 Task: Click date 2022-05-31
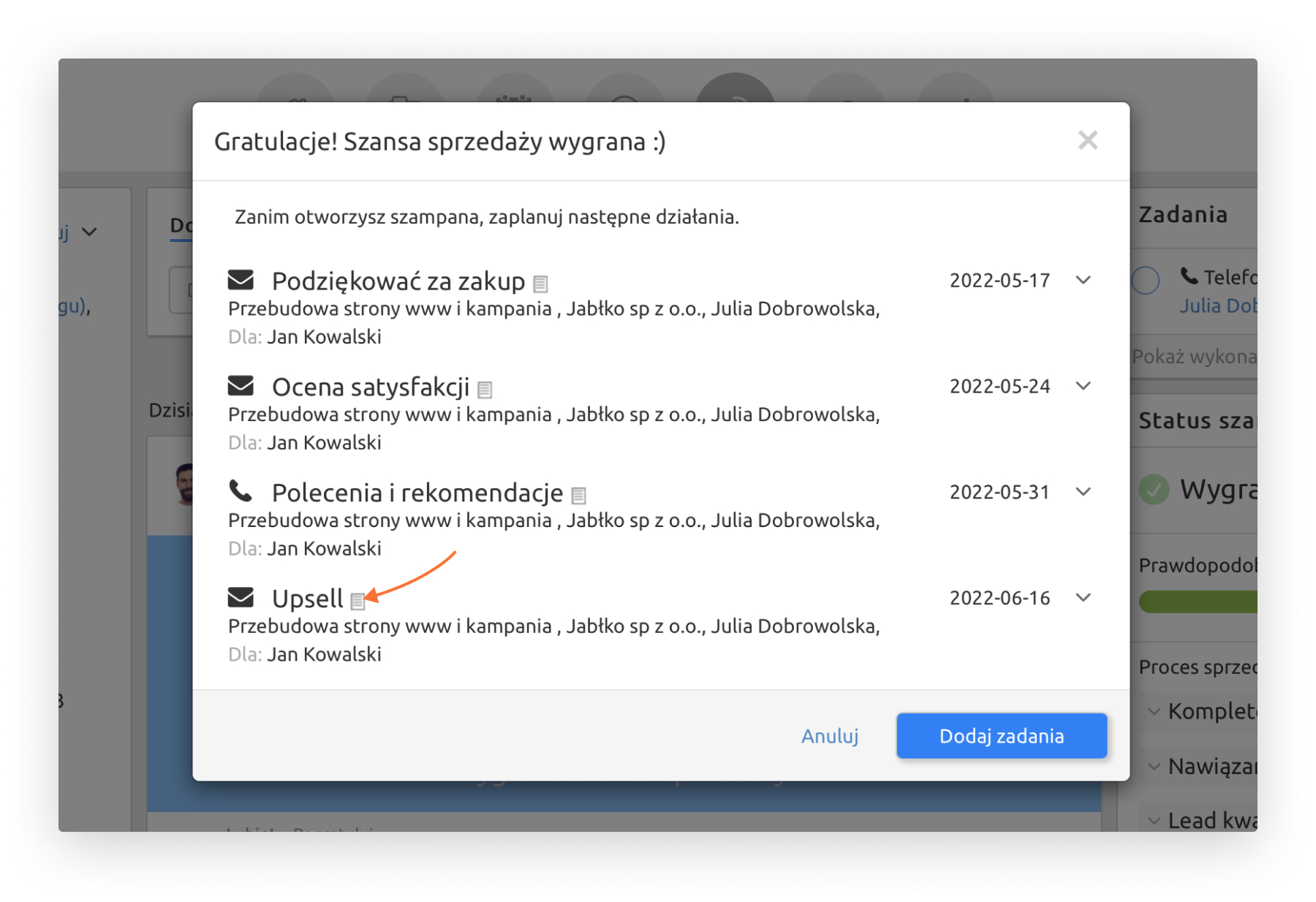tap(999, 492)
